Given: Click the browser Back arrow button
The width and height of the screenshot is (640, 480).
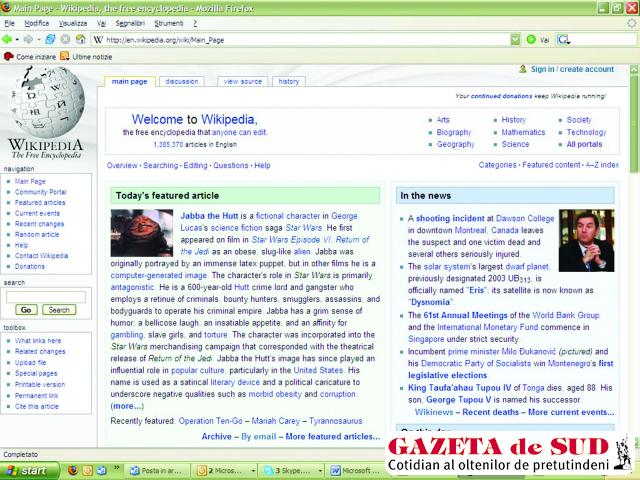Looking at the screenshot, I should click(9, 39).
